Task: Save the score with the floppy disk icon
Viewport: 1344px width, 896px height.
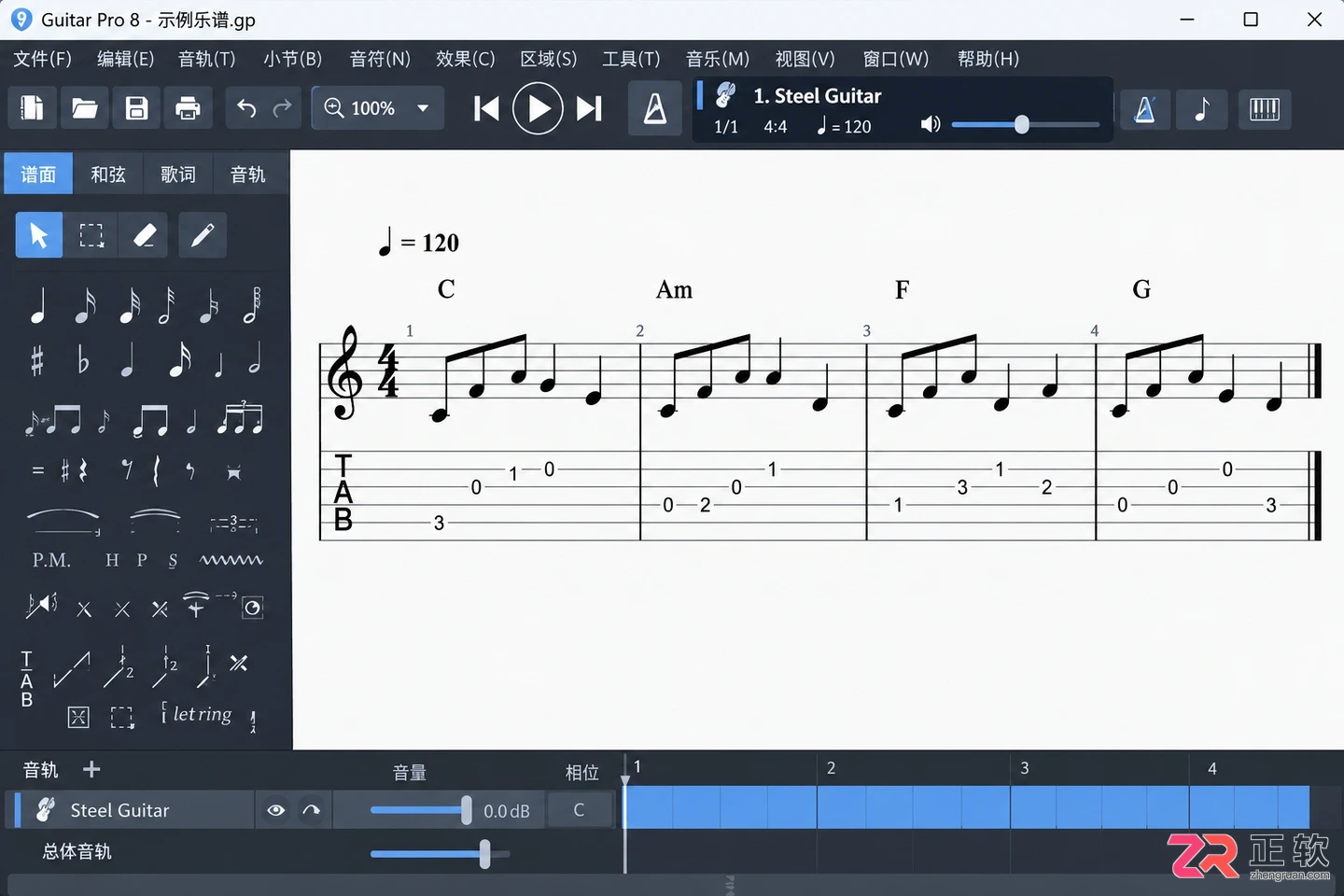Action: tap(137, 109)
